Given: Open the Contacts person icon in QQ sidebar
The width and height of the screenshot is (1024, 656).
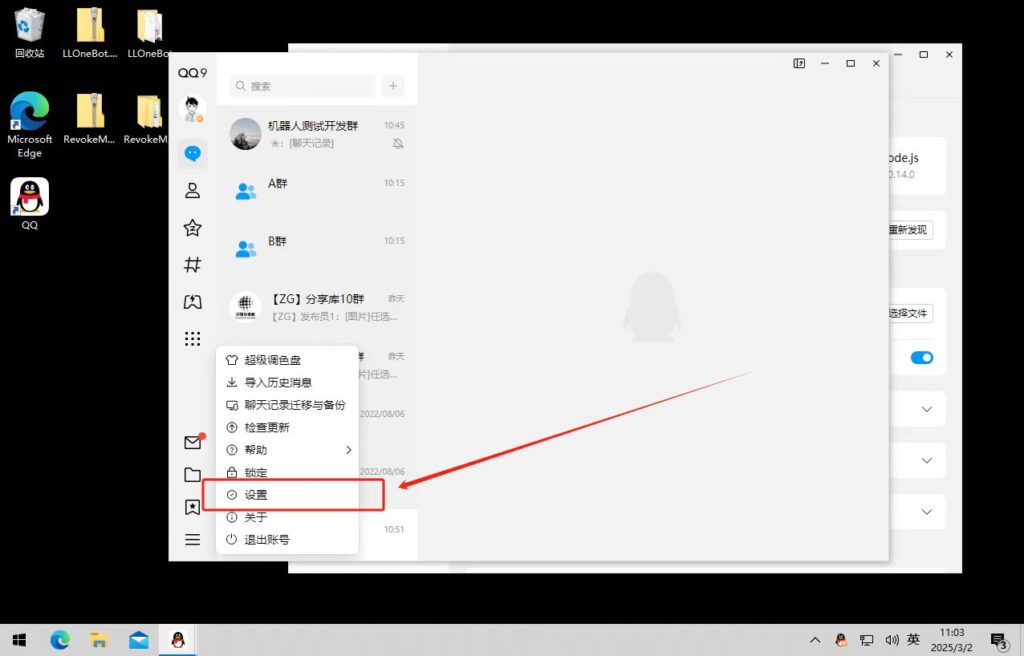Looking at the screenshot, I should [x=192, y=190].
